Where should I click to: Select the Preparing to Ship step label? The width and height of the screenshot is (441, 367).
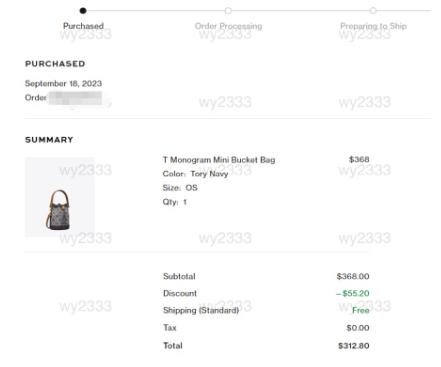[x=373, y=26]
